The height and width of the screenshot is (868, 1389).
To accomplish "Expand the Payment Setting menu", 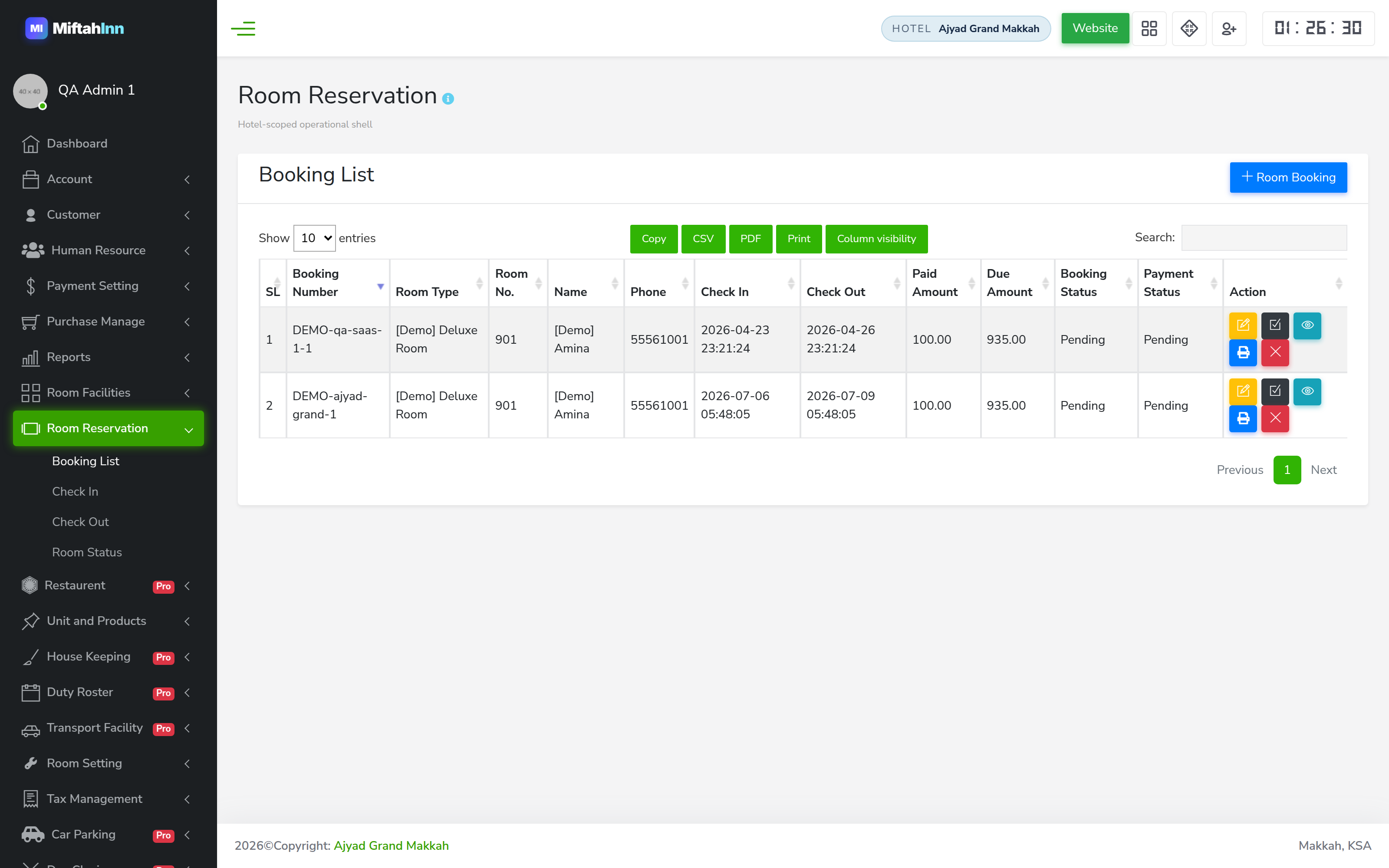I will click(x=109, y=286).
